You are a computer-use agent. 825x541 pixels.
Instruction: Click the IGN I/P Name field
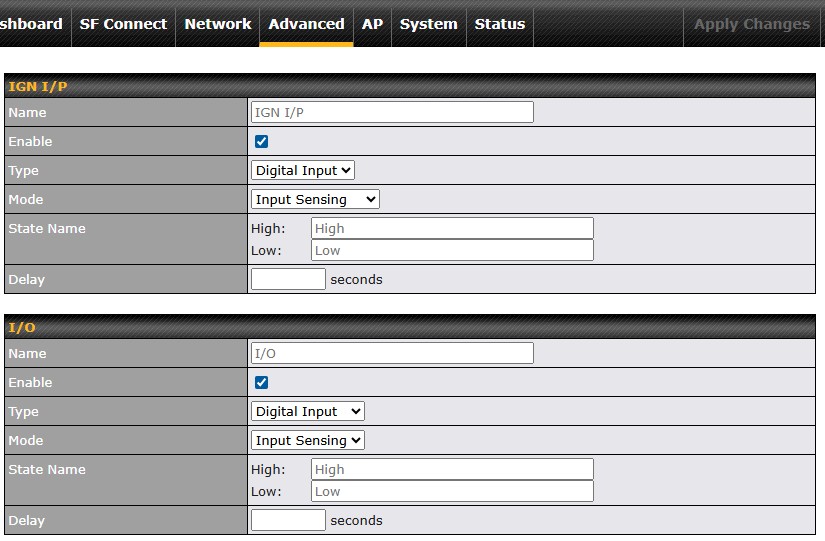(392, 113)
